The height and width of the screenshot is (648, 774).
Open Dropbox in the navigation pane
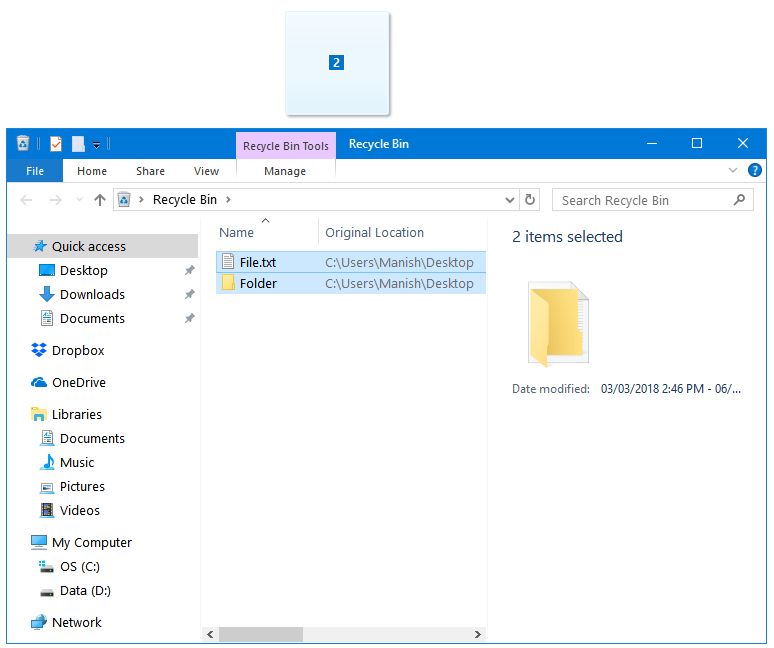tap(78, 350)
